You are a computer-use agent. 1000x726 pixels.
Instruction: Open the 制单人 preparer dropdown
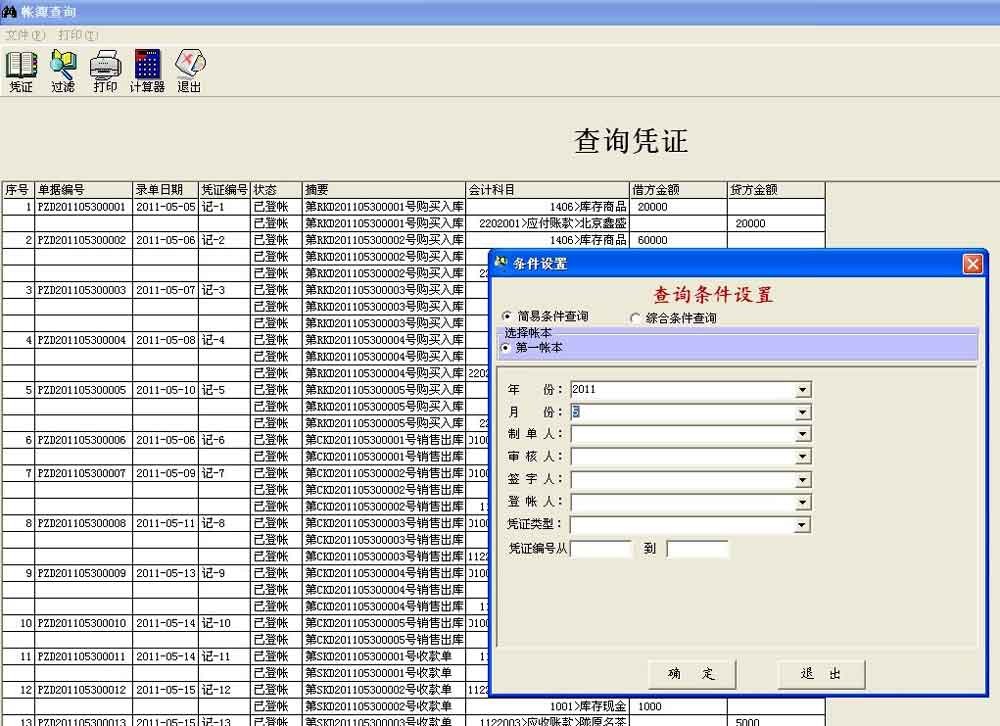803,434
